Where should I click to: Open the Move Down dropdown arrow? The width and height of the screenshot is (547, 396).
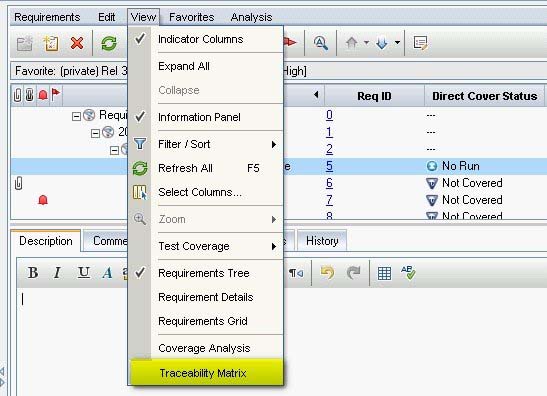click(397, 43)
